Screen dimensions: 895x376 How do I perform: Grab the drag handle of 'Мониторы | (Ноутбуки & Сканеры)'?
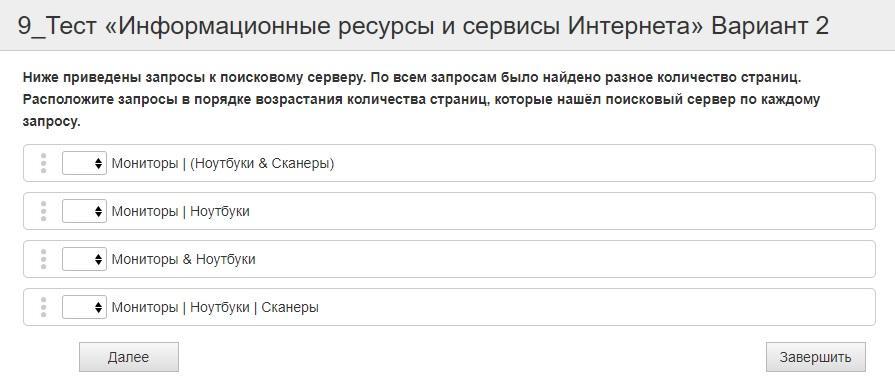43,163
